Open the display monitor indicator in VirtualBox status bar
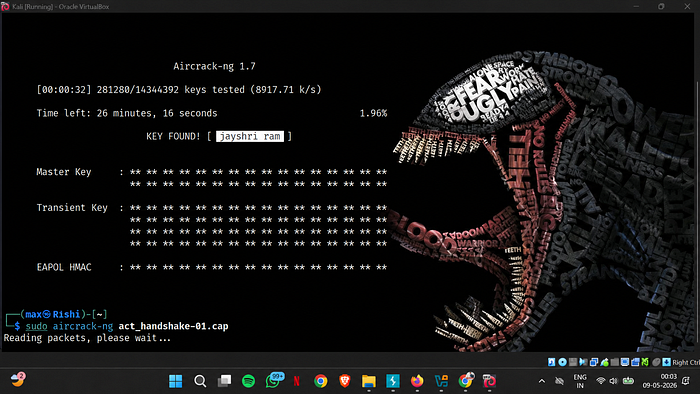This screenshot has width=700, height=394. click(625, 362)
